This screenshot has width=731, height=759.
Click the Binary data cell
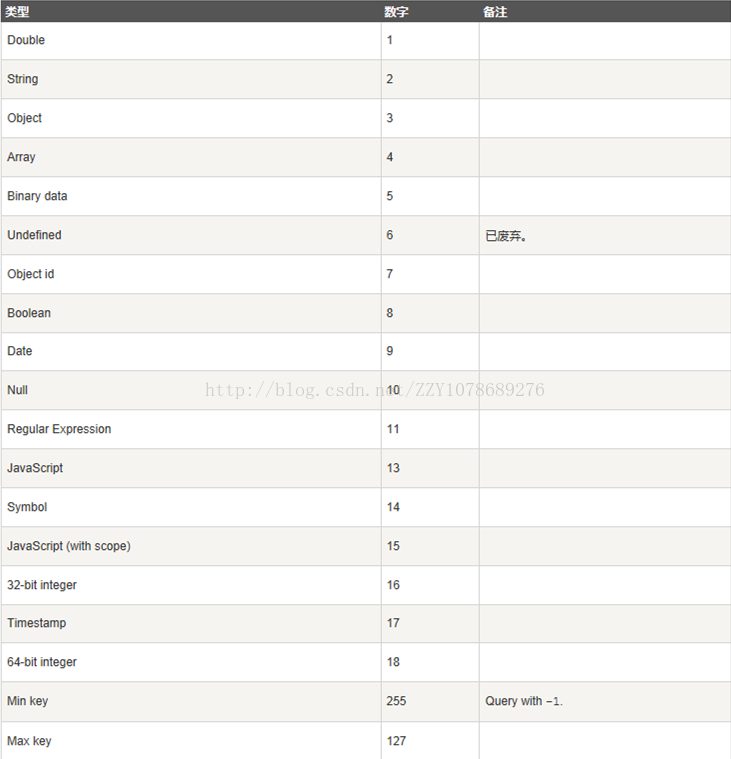tap(191, 196)
